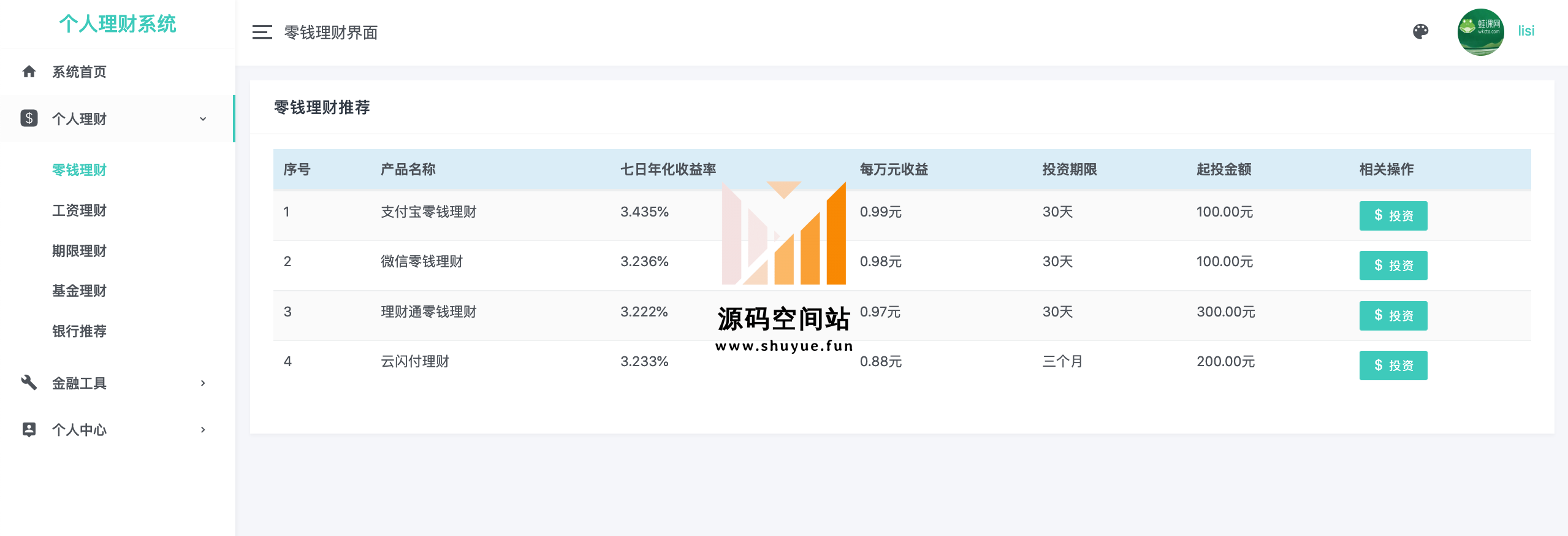This screenshot has width=1568, height=536.
Task: Open the theme palette icon
Action: (x=1420, y=31)
